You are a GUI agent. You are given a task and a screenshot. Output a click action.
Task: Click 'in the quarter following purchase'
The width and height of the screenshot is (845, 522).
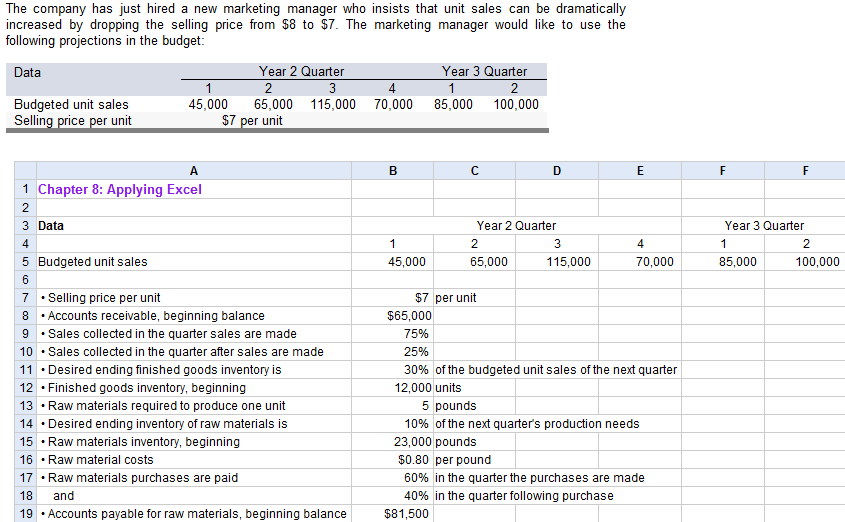pos(524,496)
